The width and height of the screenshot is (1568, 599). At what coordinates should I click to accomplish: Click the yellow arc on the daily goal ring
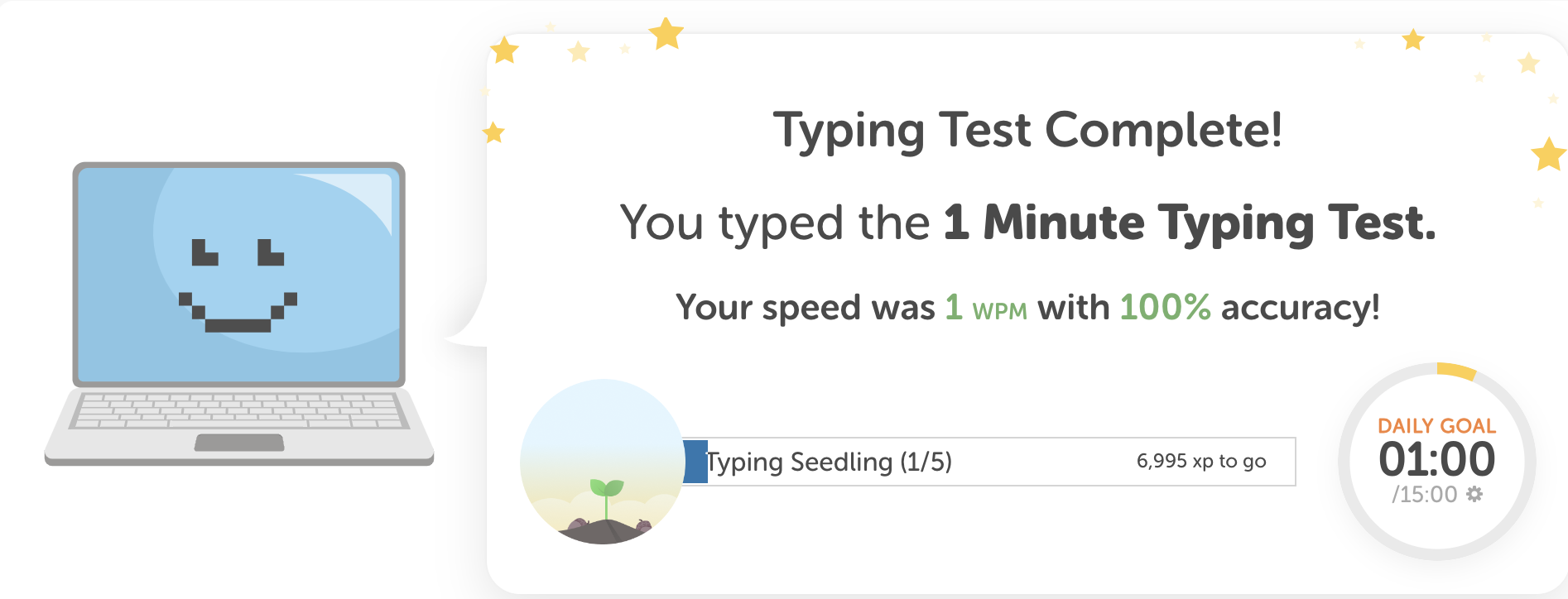click(x=1456, y=371)
